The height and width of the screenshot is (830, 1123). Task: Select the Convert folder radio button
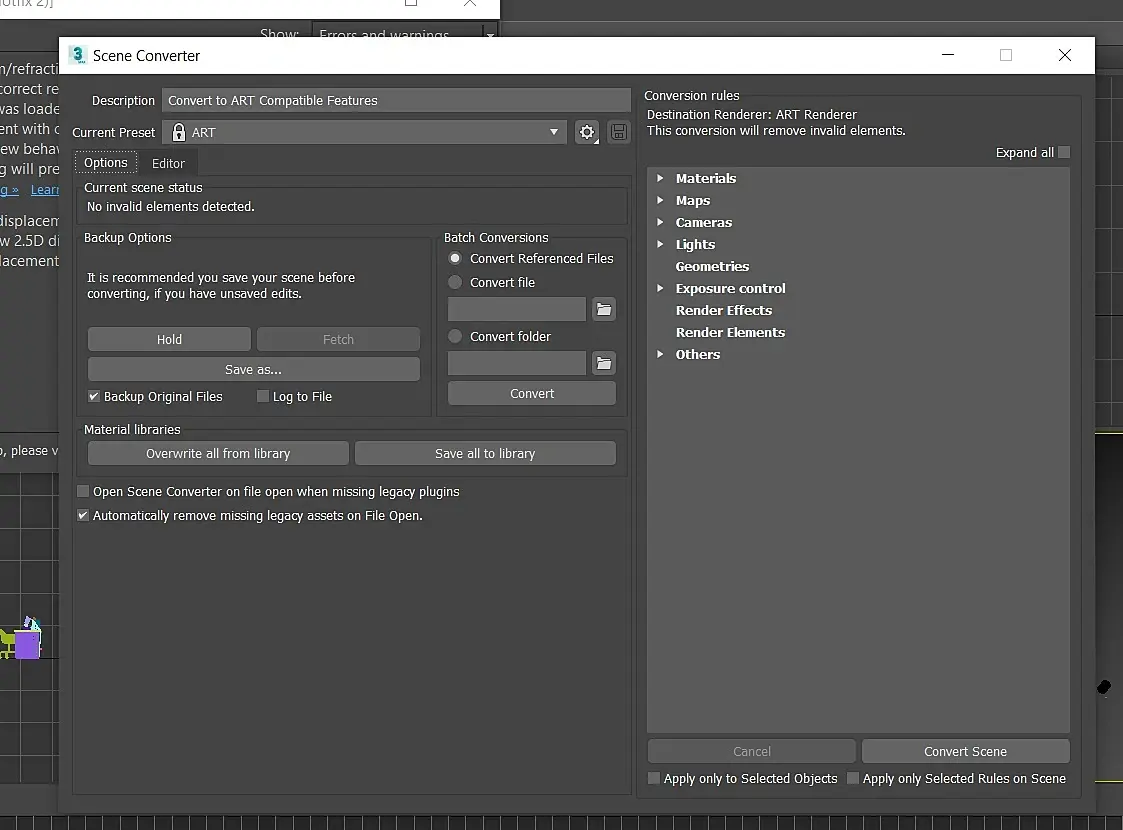(455, 336)
